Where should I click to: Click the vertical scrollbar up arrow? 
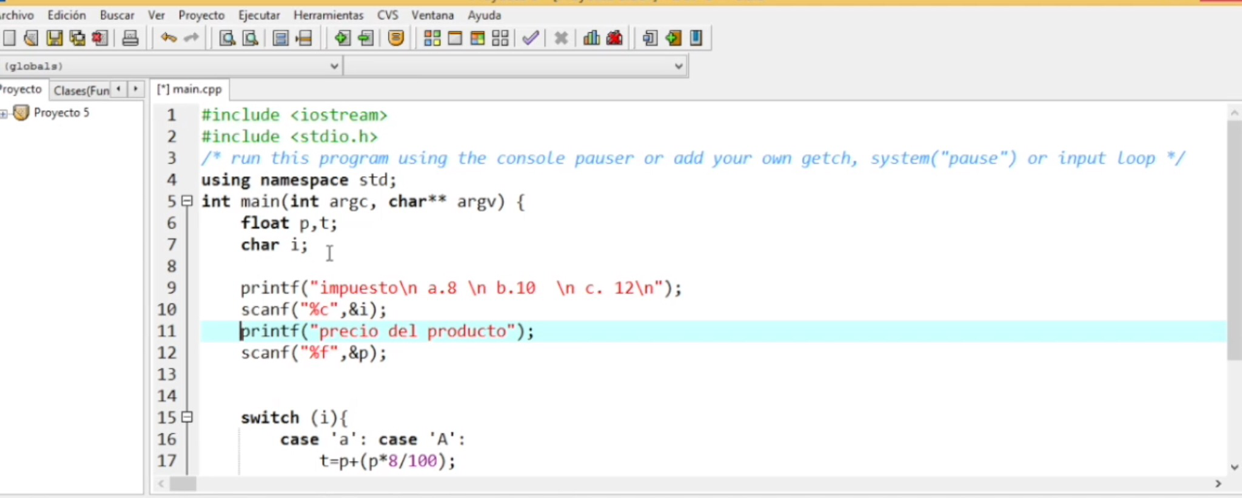pos(1234,112)
